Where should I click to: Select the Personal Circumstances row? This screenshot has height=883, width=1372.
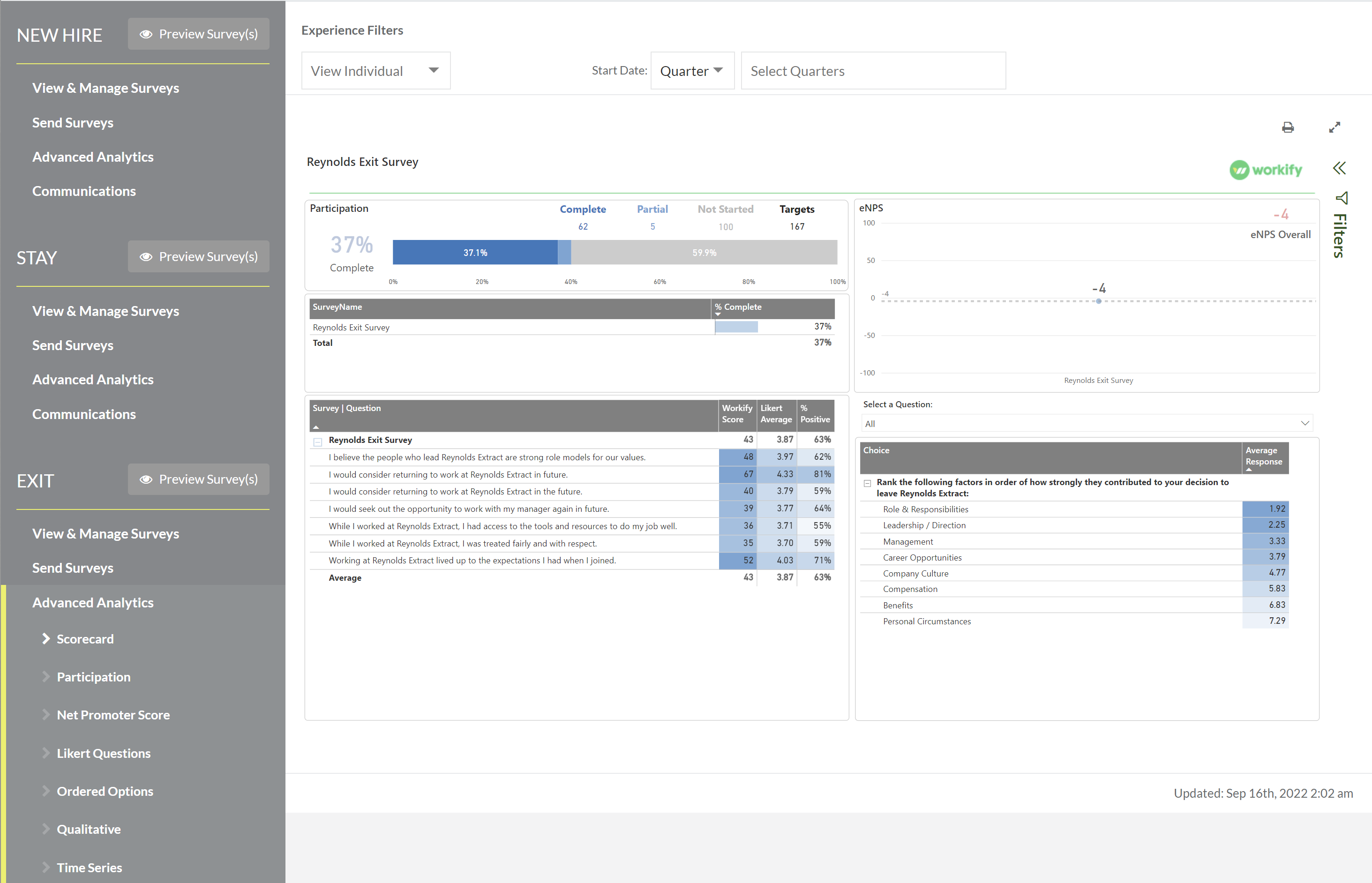[1074, 621]
